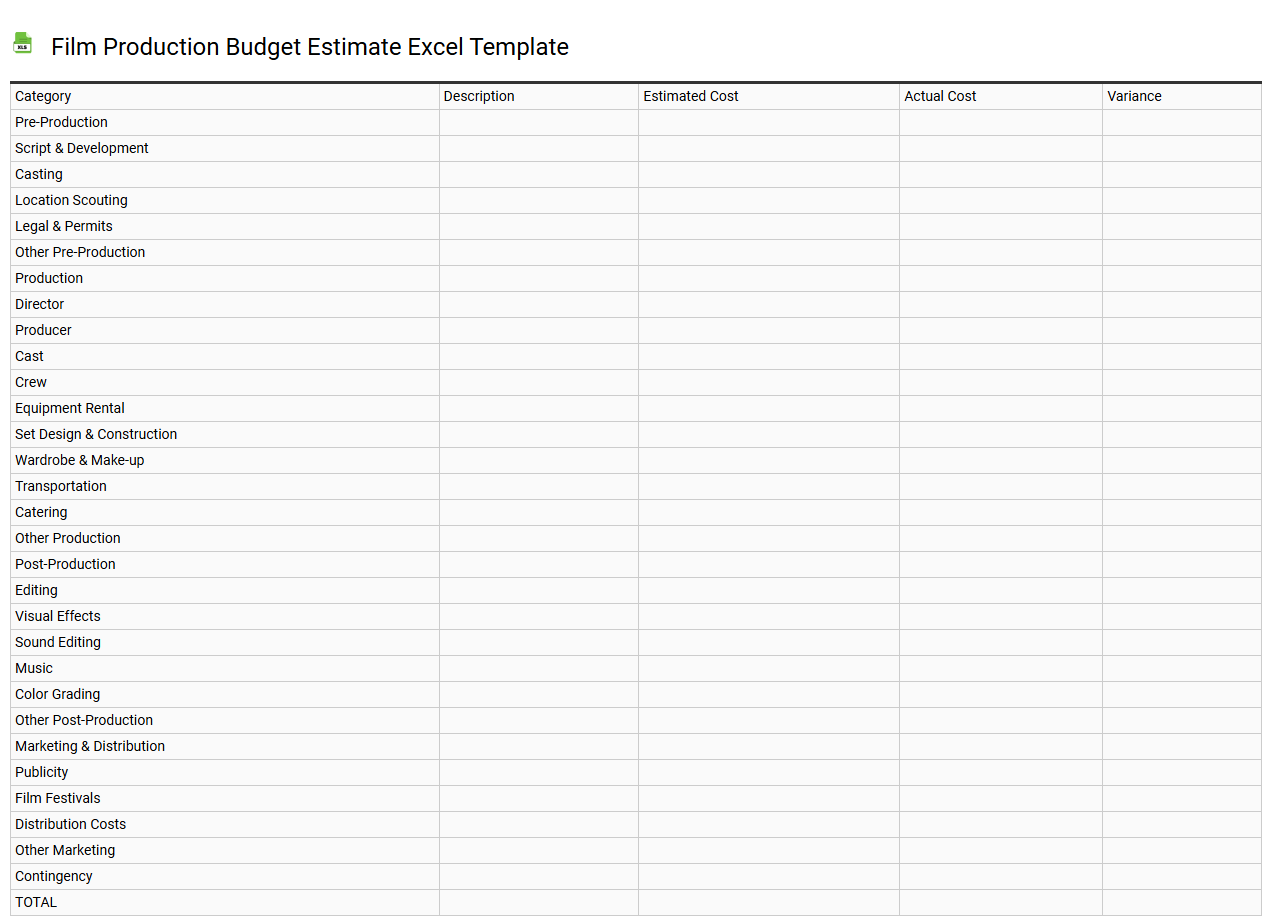The height and width of the screenshot is (916, 1262).
Task: Click the Description column header
Action: point(479,96)
